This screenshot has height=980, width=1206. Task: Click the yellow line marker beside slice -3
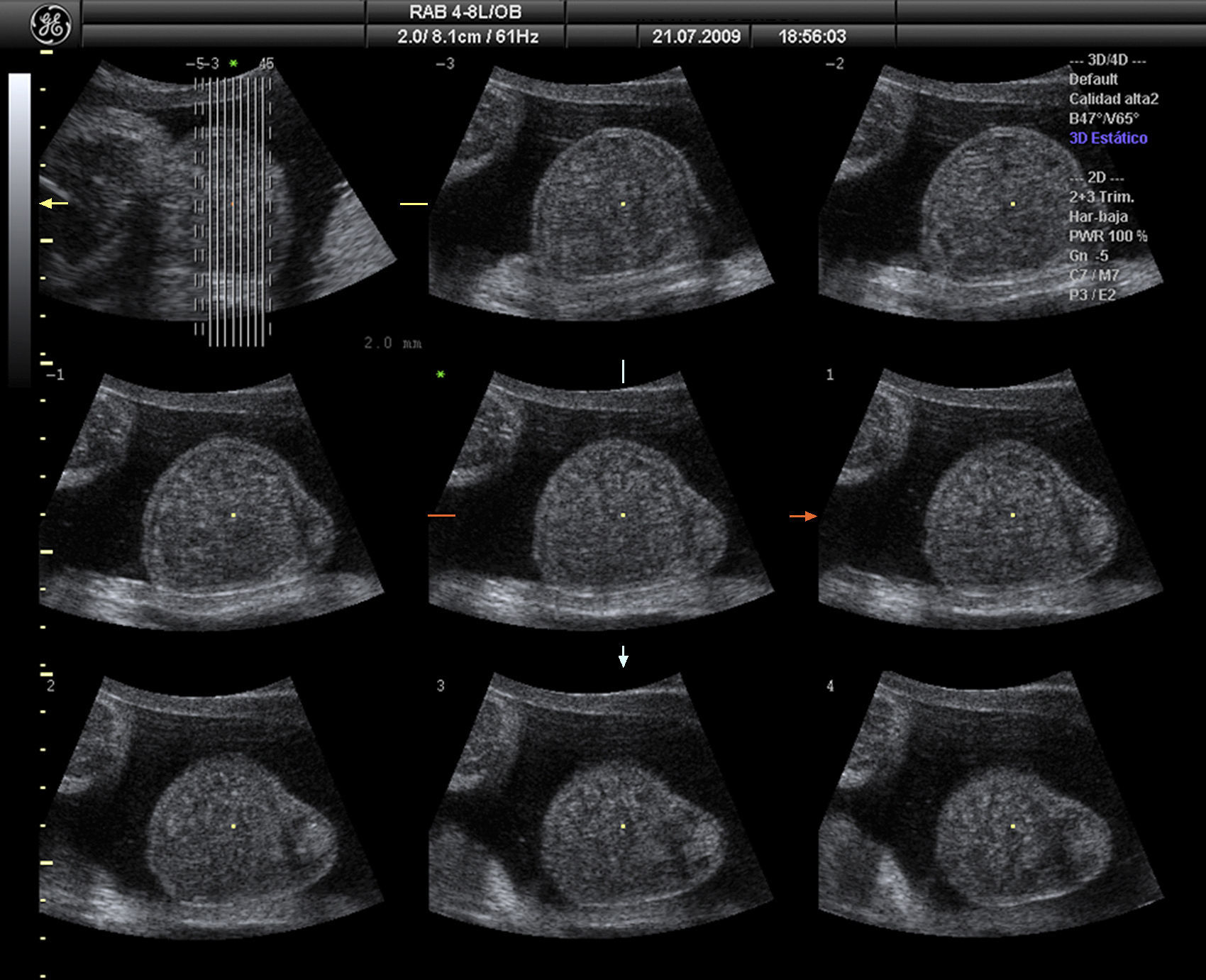[x=414, y=204]
